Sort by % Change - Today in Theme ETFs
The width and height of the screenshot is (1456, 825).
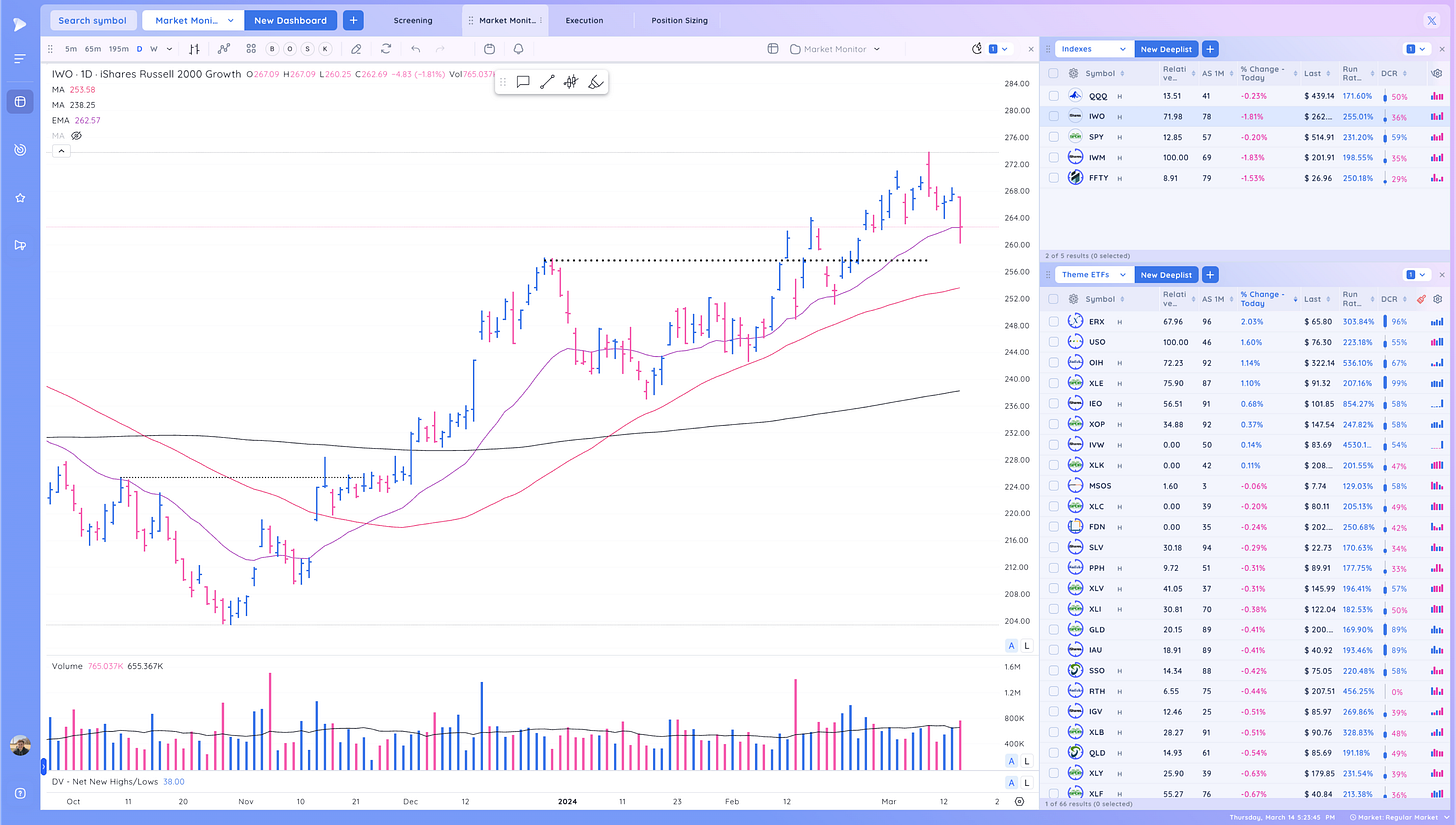click(1267, 298)
